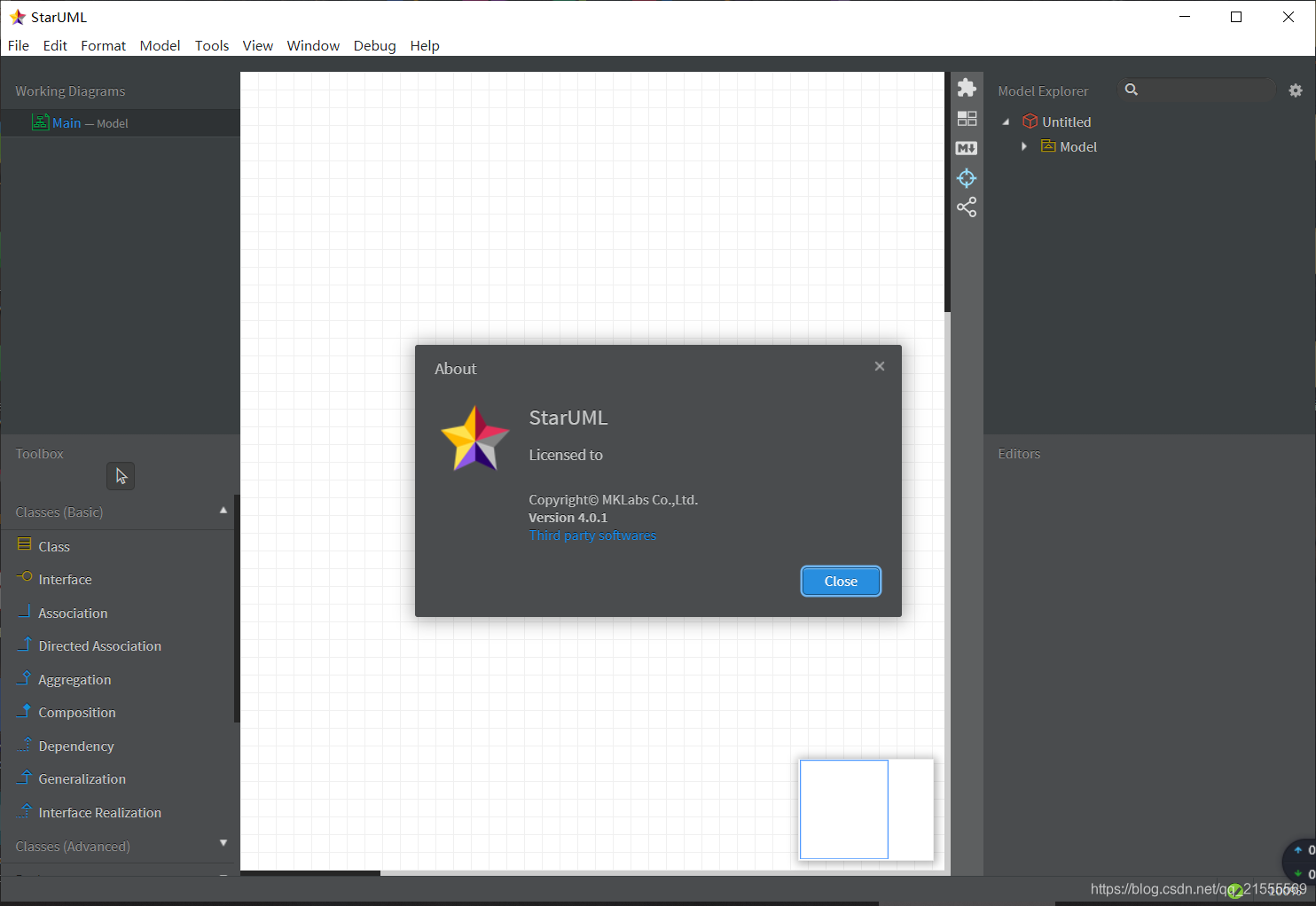Click the StarUML title bar icon

[17, 17]
